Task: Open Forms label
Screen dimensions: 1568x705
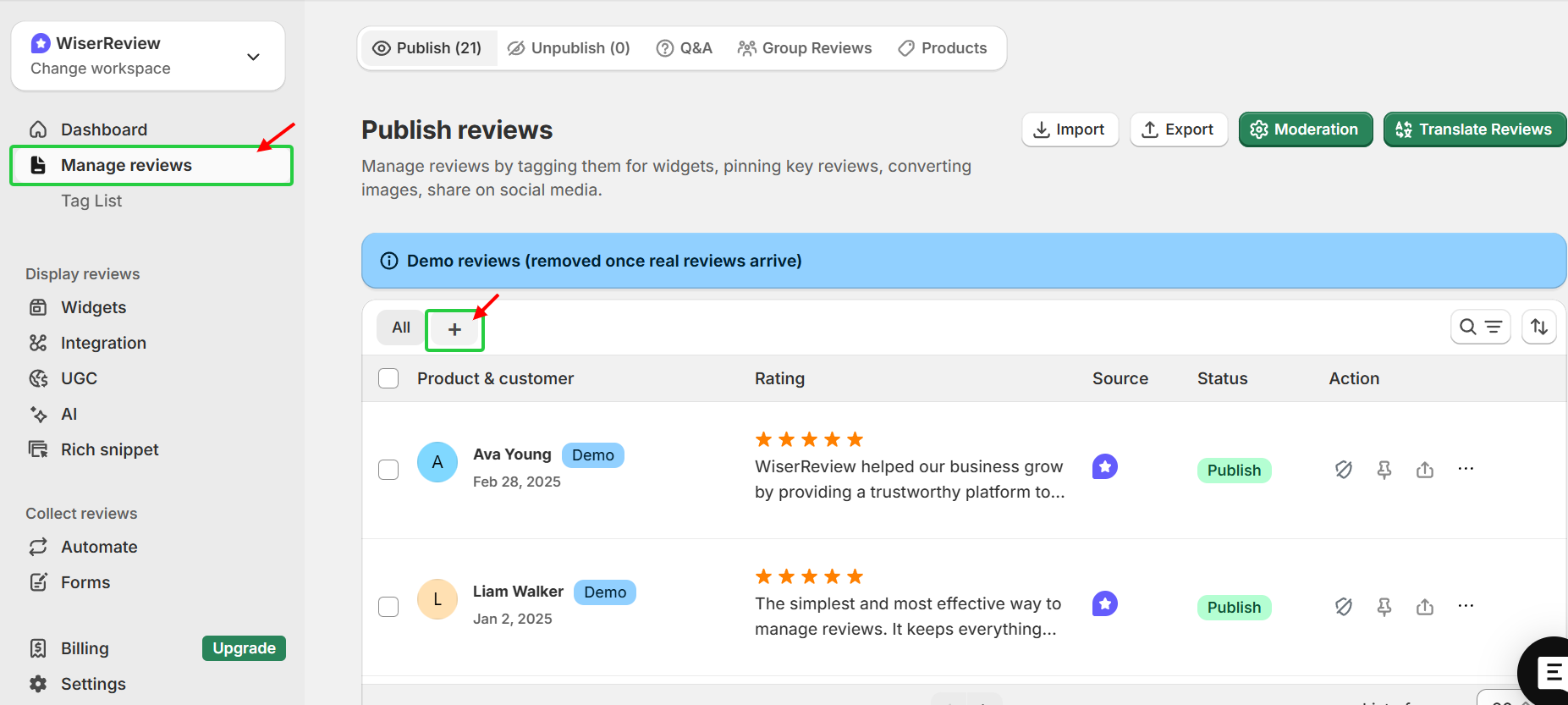Action: point(85,582)
